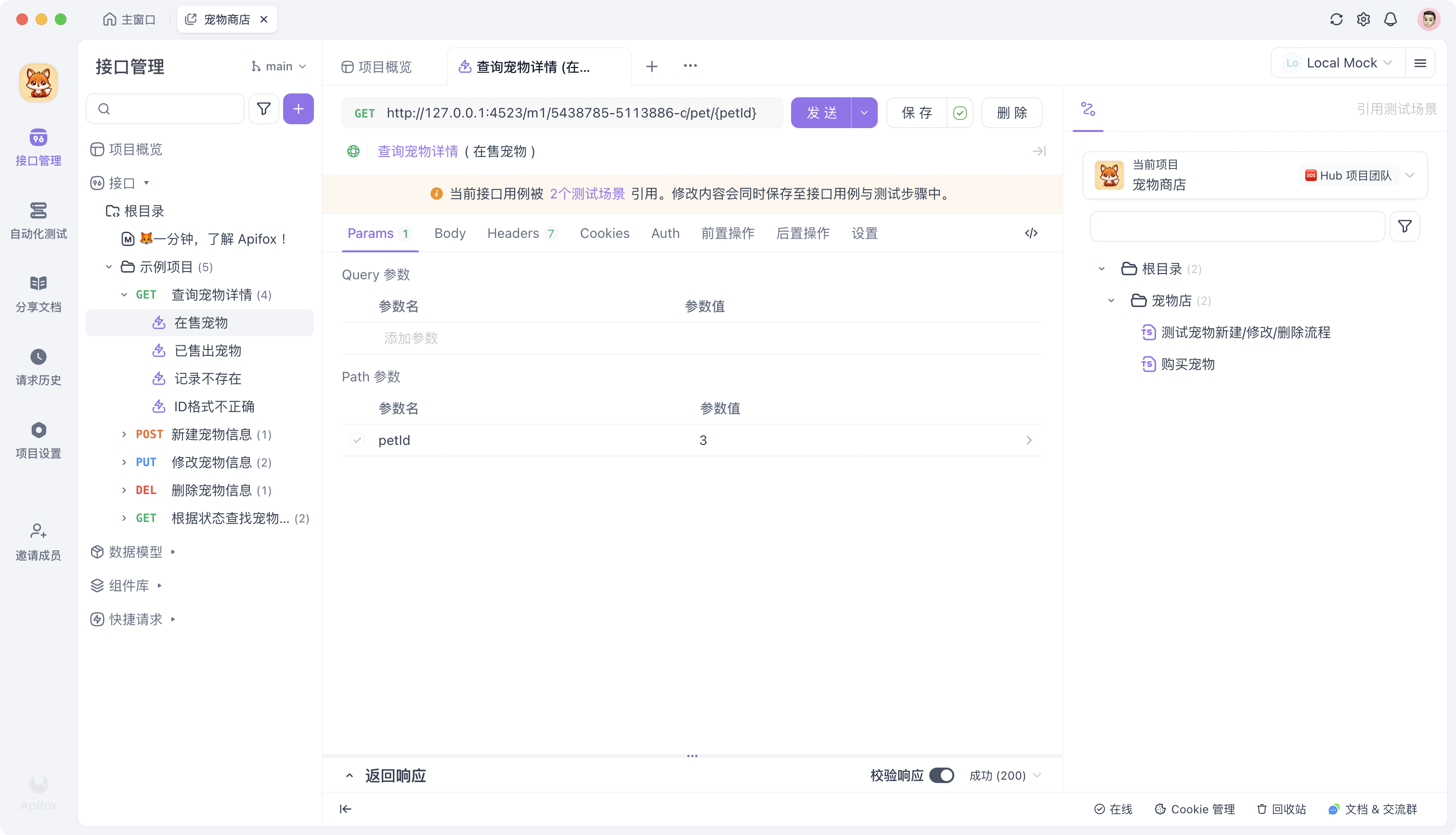Screen dimensions: 1456x835
Task: Switch to the 项目概览 tab
Action: tap(379, 66)
